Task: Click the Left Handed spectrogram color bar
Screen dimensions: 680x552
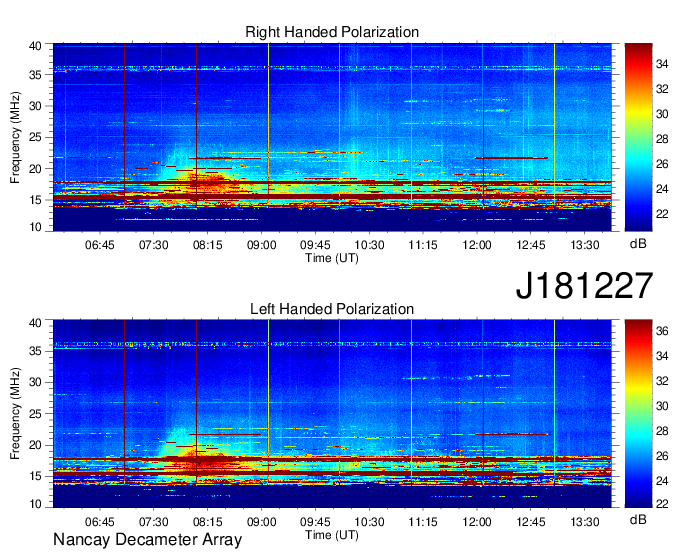Action: (638, 414)
